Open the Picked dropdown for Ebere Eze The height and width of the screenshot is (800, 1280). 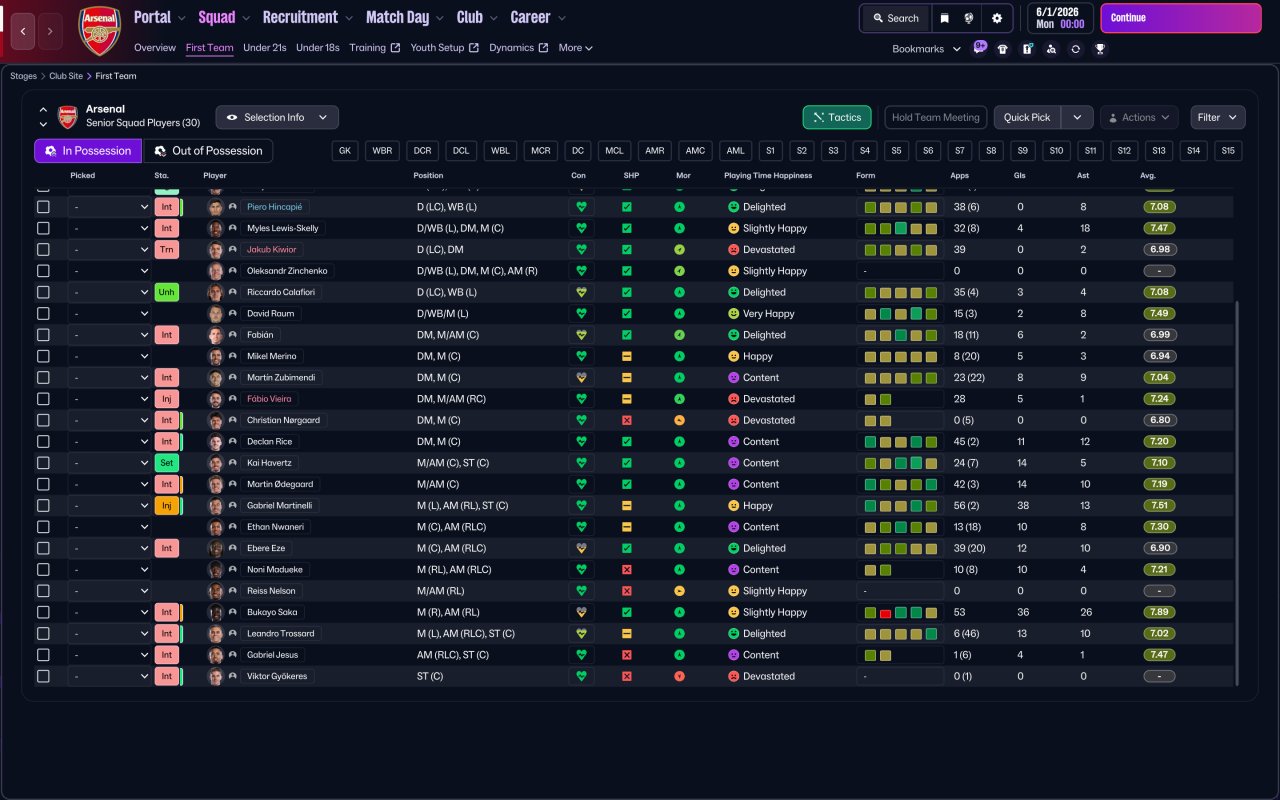[x=109, y=548]
